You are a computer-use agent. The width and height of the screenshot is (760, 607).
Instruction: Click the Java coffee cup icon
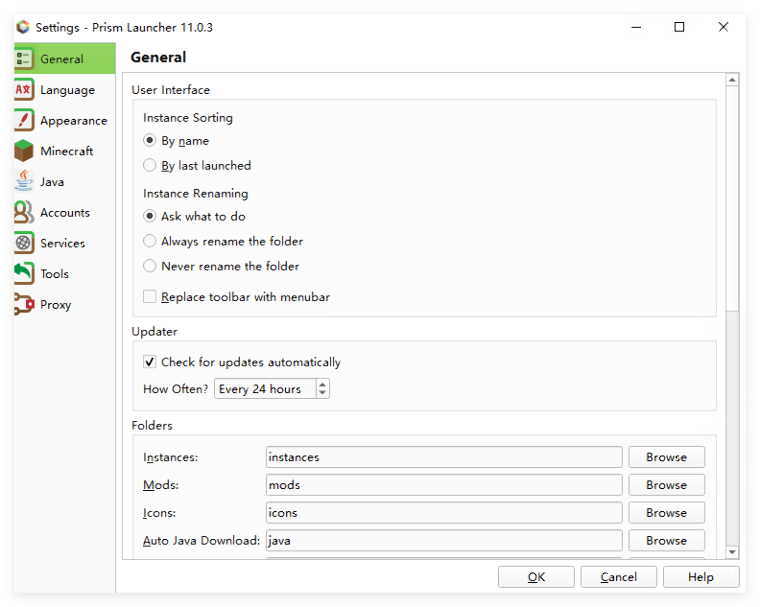(23, 181)
